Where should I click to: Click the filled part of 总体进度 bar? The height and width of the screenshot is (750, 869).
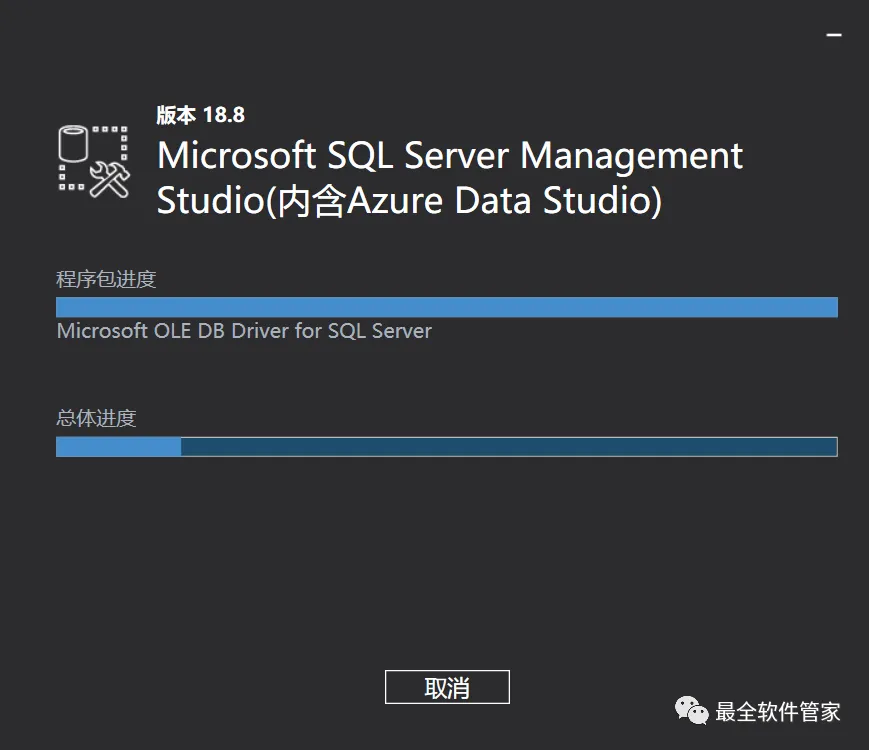(x=118, y=446)
